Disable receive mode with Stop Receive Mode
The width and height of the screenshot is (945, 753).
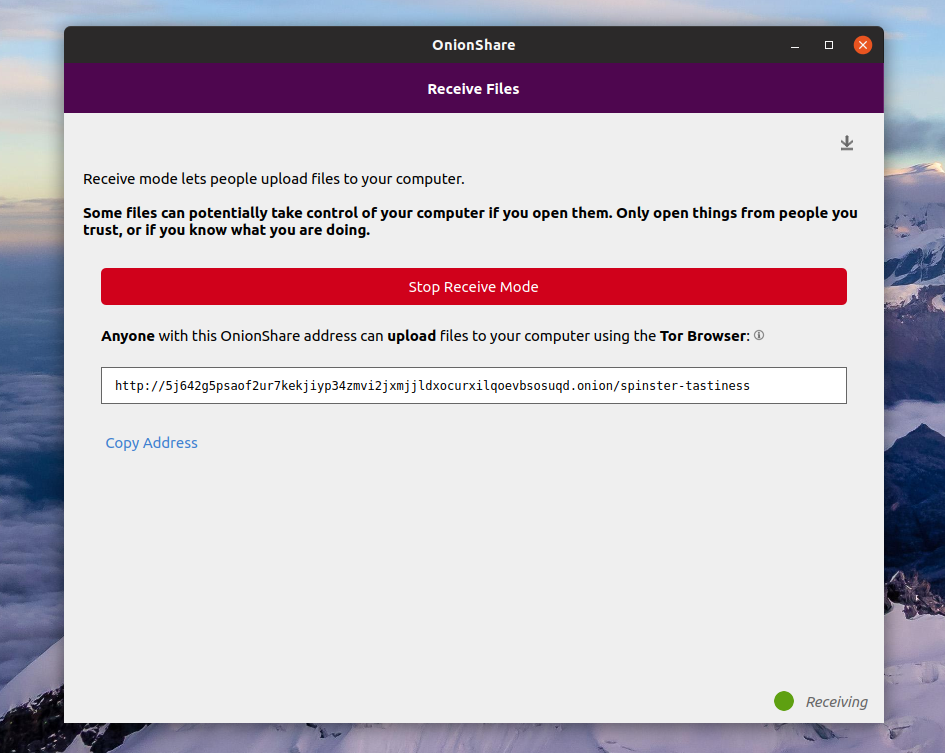click(473, 286)
